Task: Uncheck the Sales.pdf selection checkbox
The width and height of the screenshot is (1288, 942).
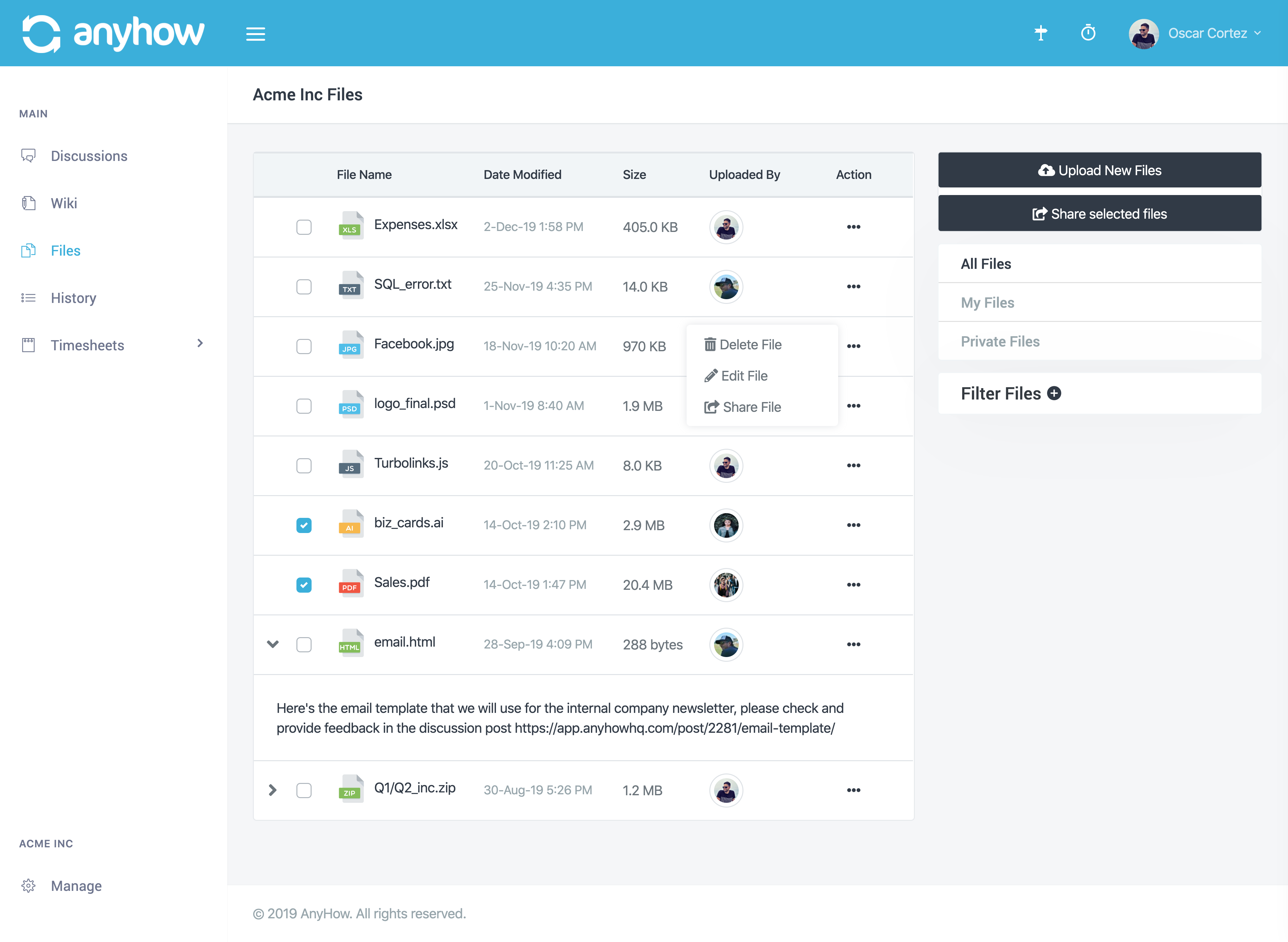Action: pos(304,584)
